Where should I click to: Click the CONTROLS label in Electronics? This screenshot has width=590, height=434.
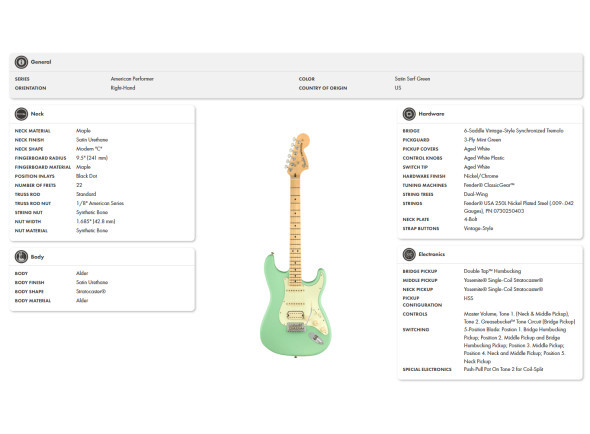[x=415, y=314]
